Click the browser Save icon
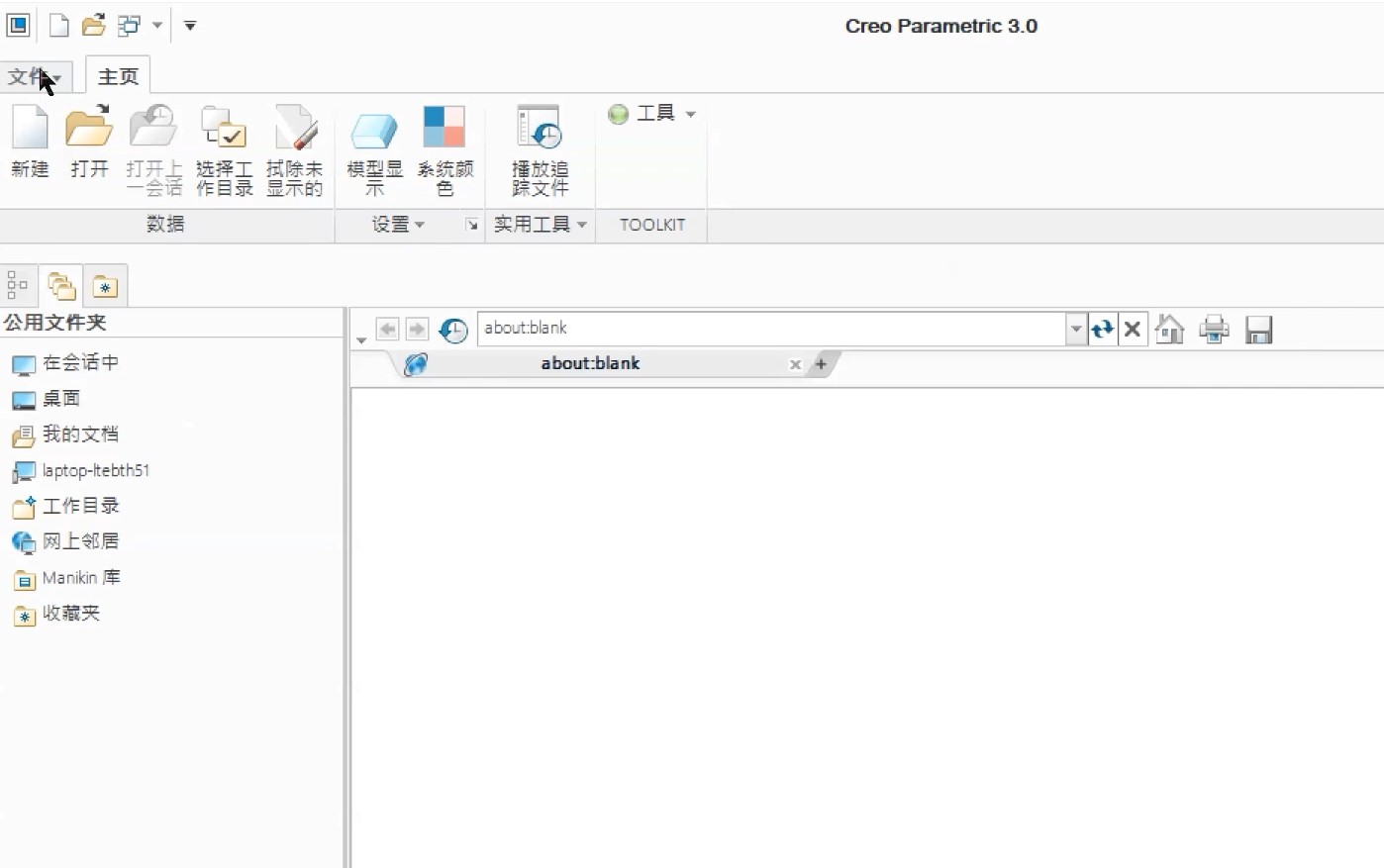The image size is (1384, 868). click(x=1258, y=330)
